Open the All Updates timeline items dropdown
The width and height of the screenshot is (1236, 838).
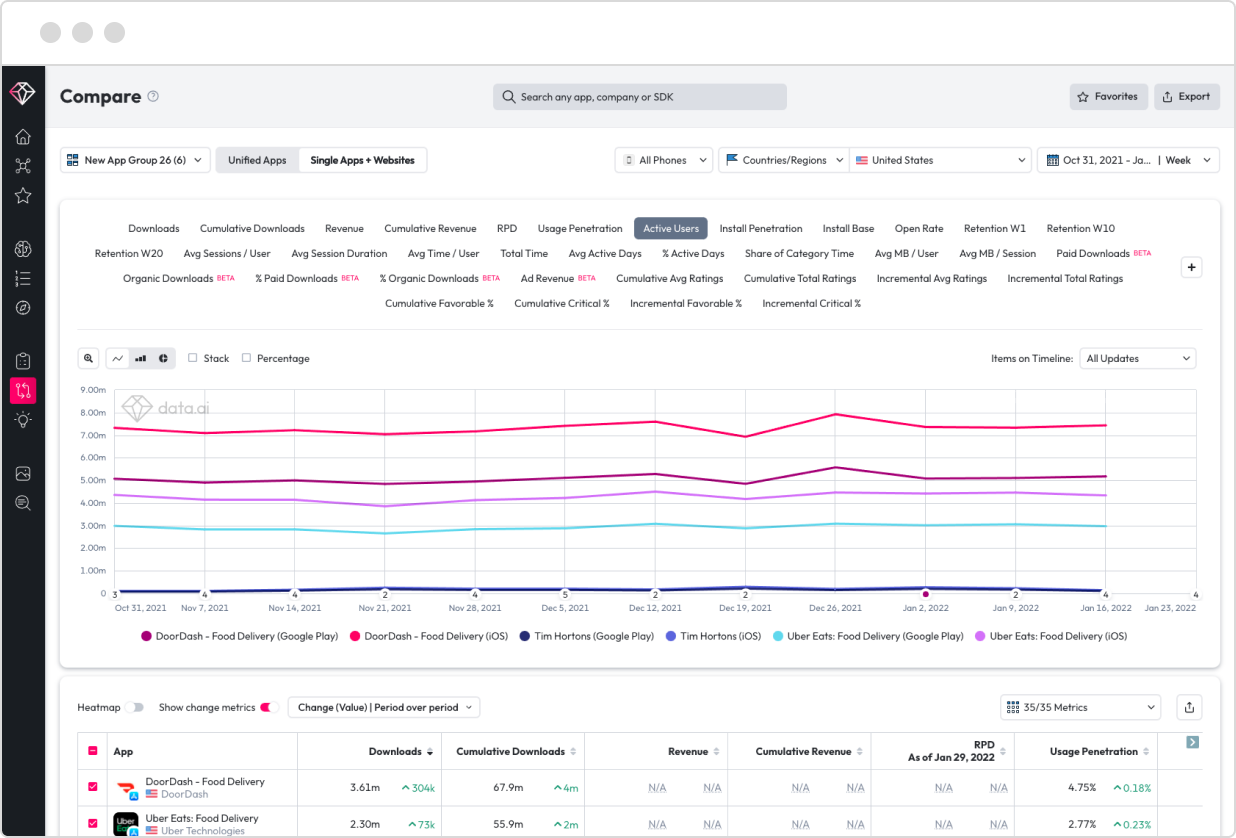pyautogui.click(x=1138, y=358)
